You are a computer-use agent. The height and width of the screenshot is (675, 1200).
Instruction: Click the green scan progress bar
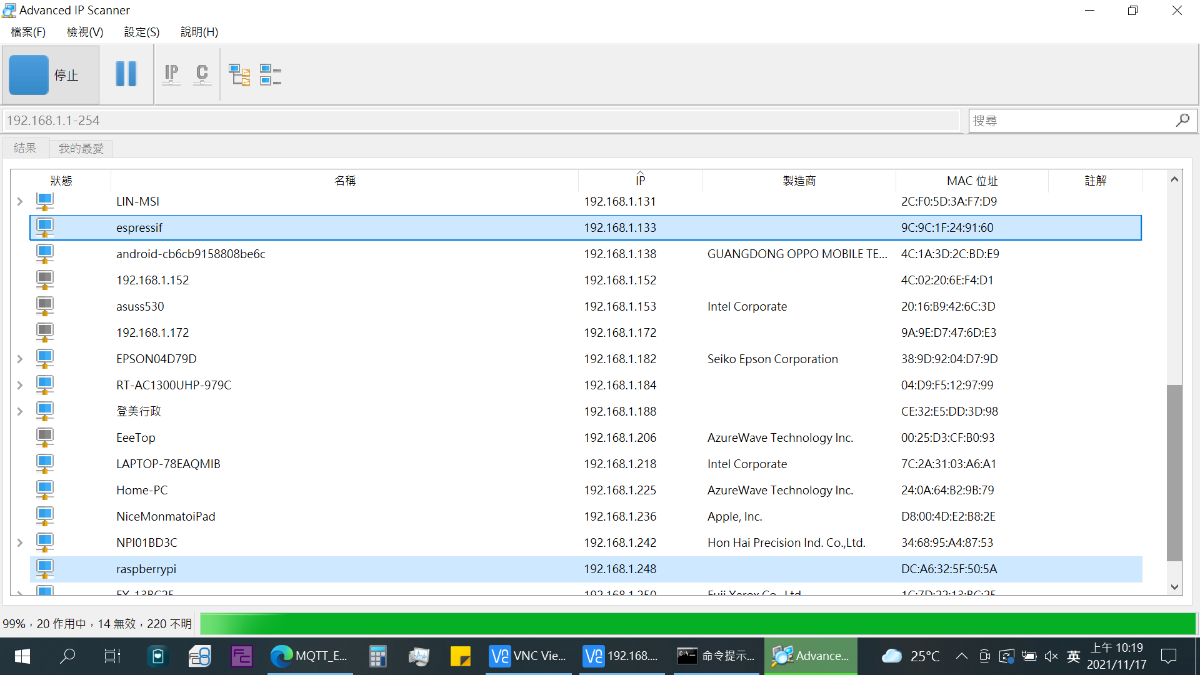(x=697, y=624)
